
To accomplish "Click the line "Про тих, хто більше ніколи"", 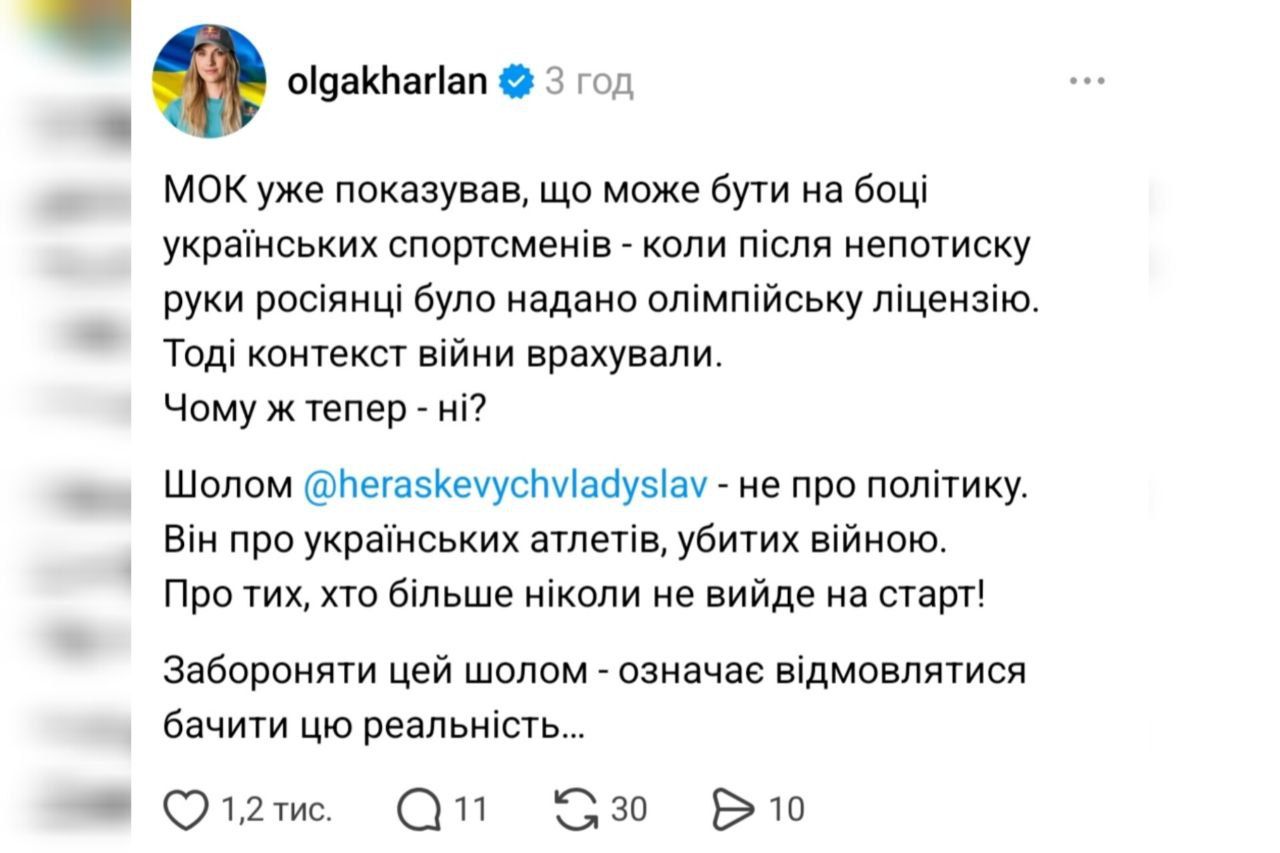I will pyautogui.click(x=574, y=597).
